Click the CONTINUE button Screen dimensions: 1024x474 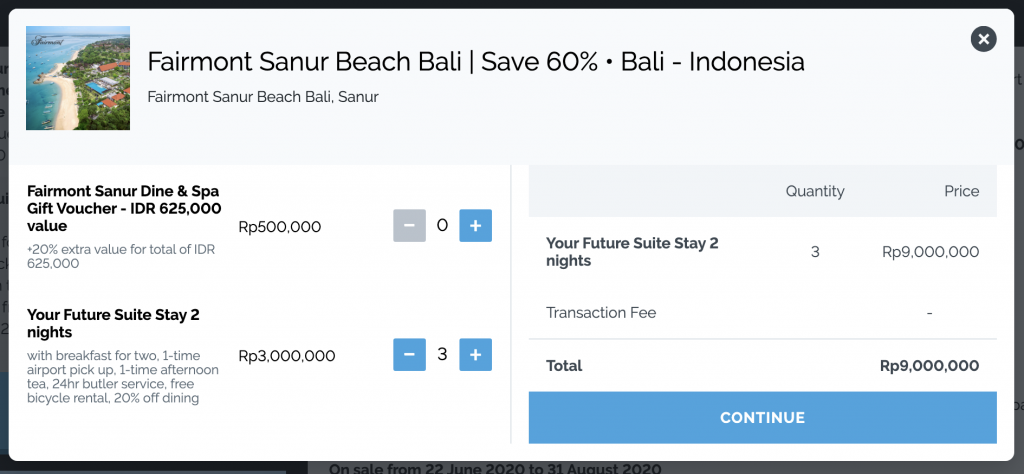(763, 418)
